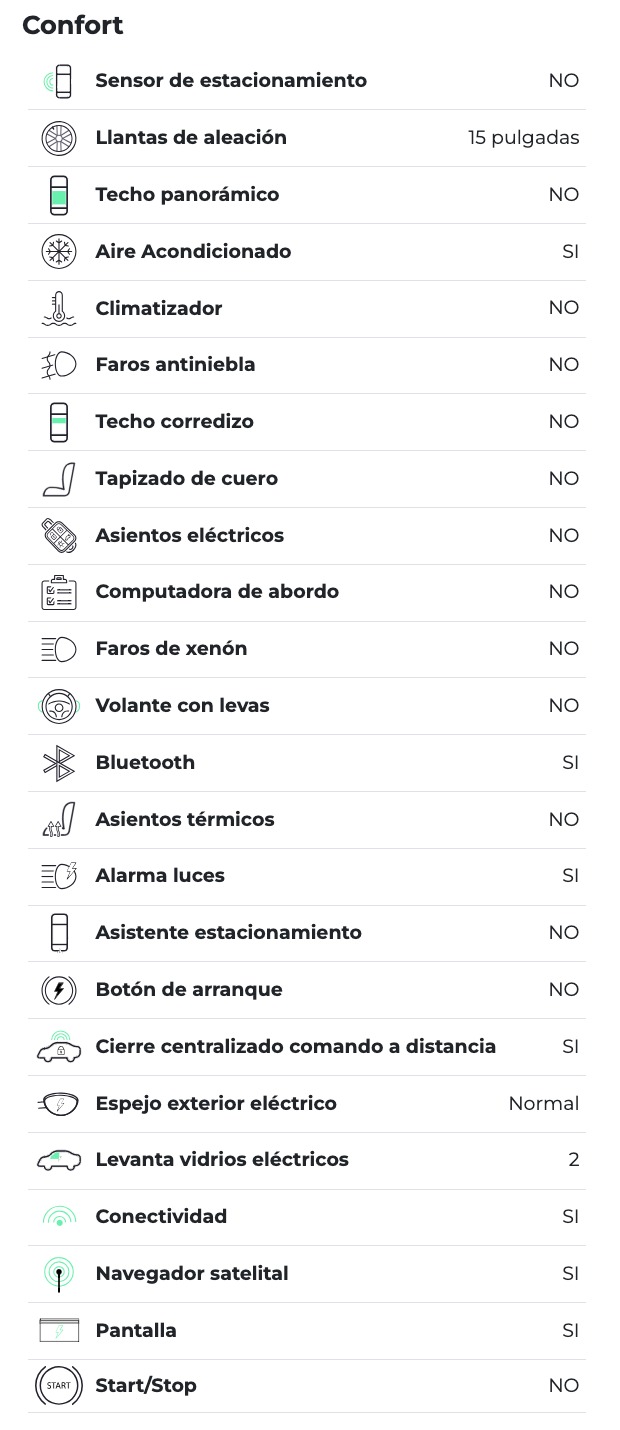Screen dimensions: 620x1430
Task: Click the parking sensor icon
Action: click(x=58, y=81)
